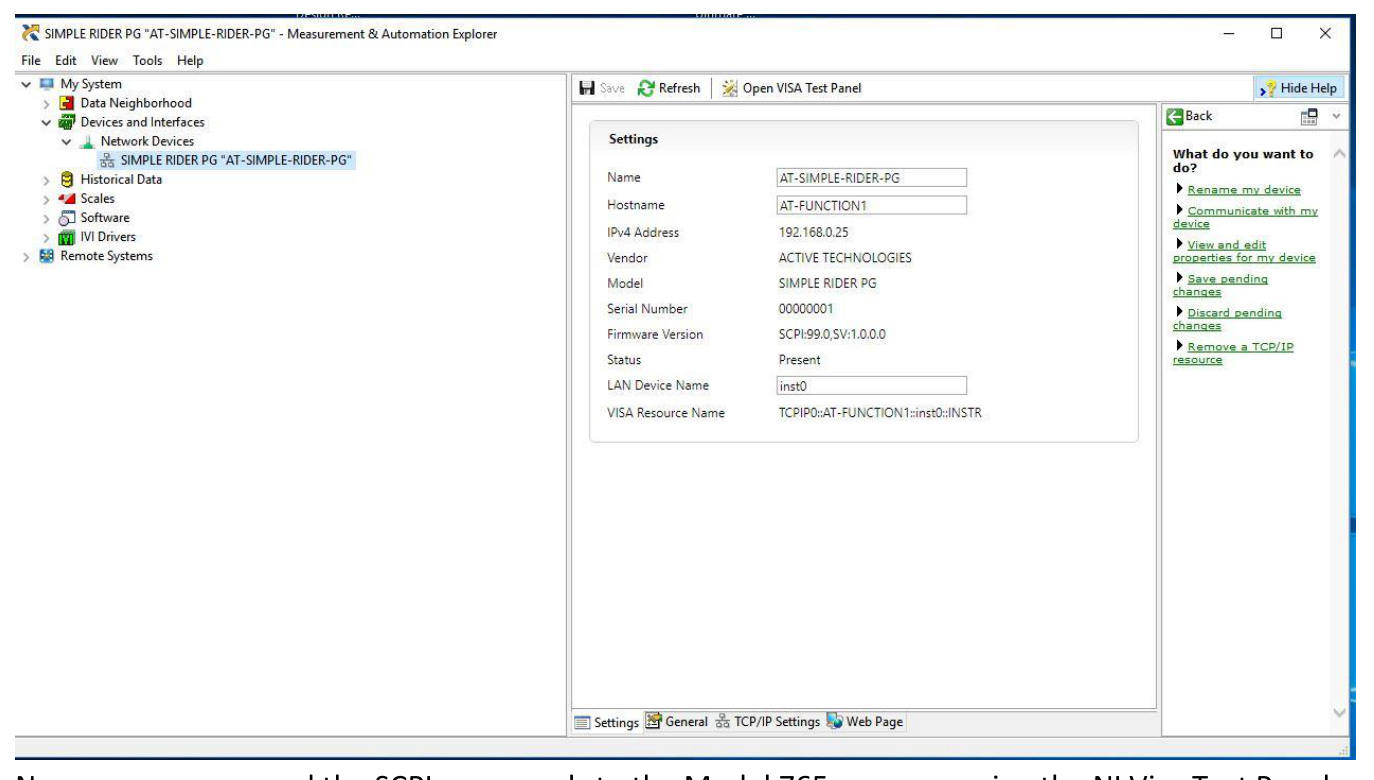This screenshot has width=1374, height=780.
Task: Hide the Help pane
Action: coord(1301,88)
